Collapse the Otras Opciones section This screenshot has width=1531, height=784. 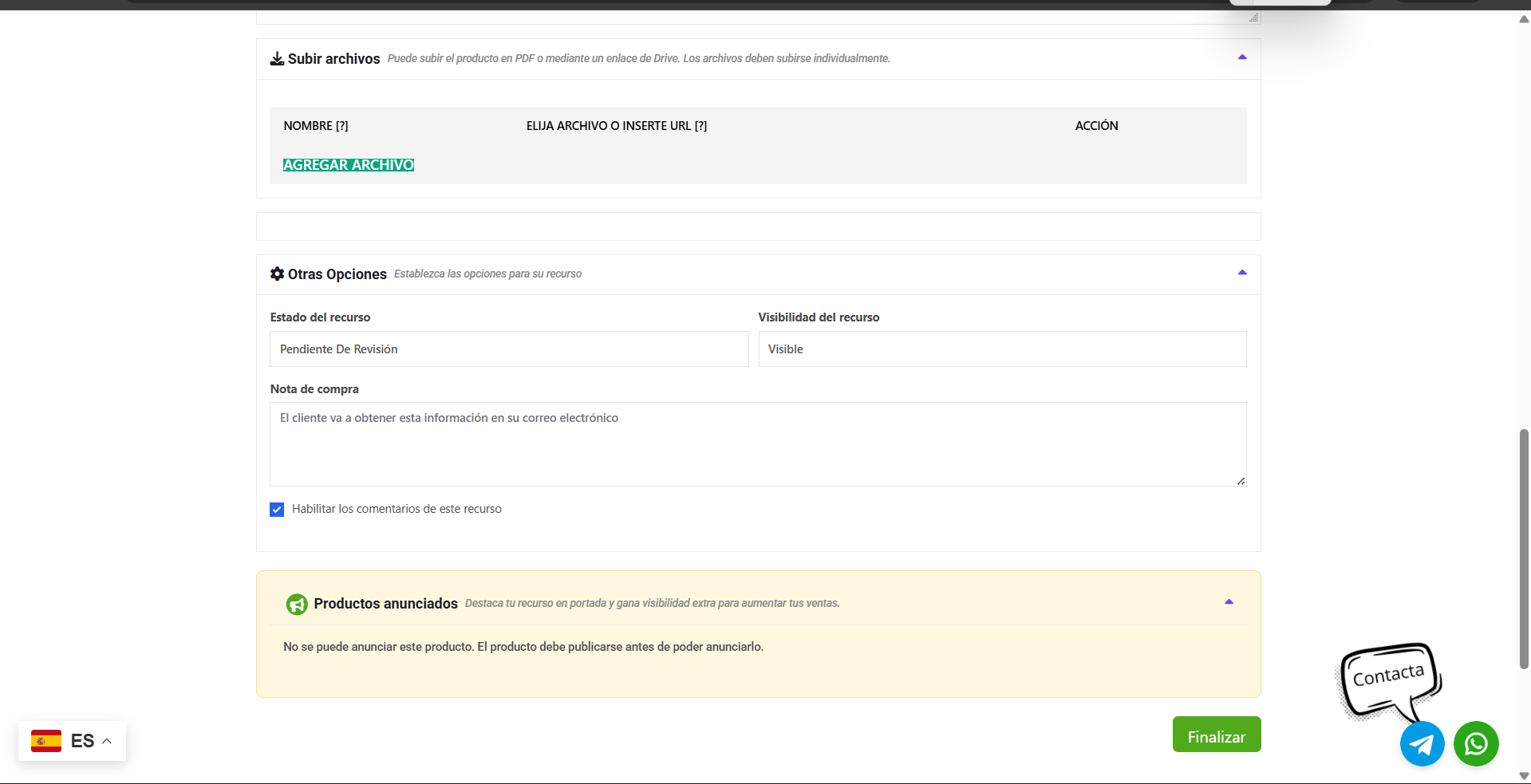1242,273
